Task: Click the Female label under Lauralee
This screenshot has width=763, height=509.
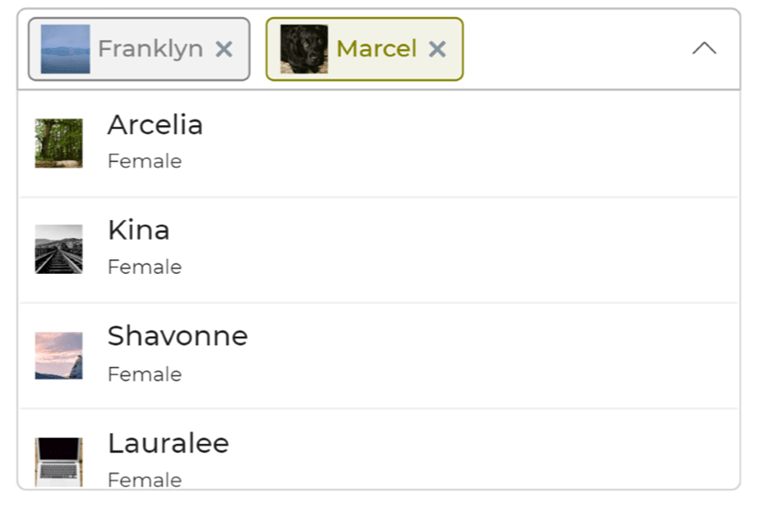Action: pos(145,480)
